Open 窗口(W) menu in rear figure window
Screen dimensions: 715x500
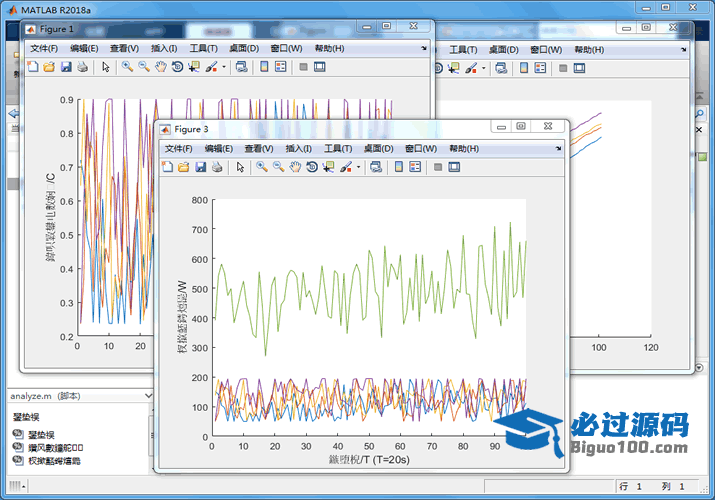546,50
